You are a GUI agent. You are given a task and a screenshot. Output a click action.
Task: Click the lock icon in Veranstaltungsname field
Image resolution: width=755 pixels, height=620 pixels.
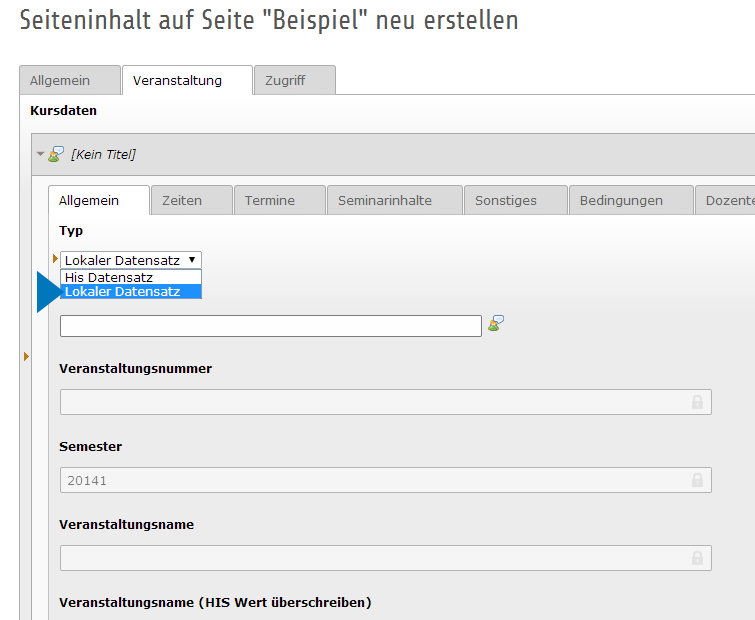(x=697, y=558)
